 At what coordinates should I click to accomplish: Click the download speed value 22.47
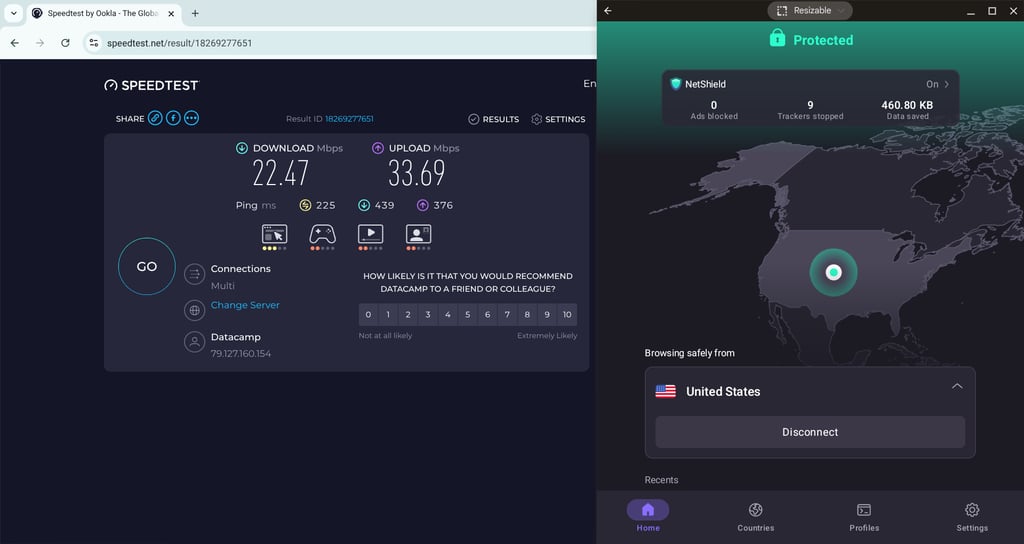[280, 174]
